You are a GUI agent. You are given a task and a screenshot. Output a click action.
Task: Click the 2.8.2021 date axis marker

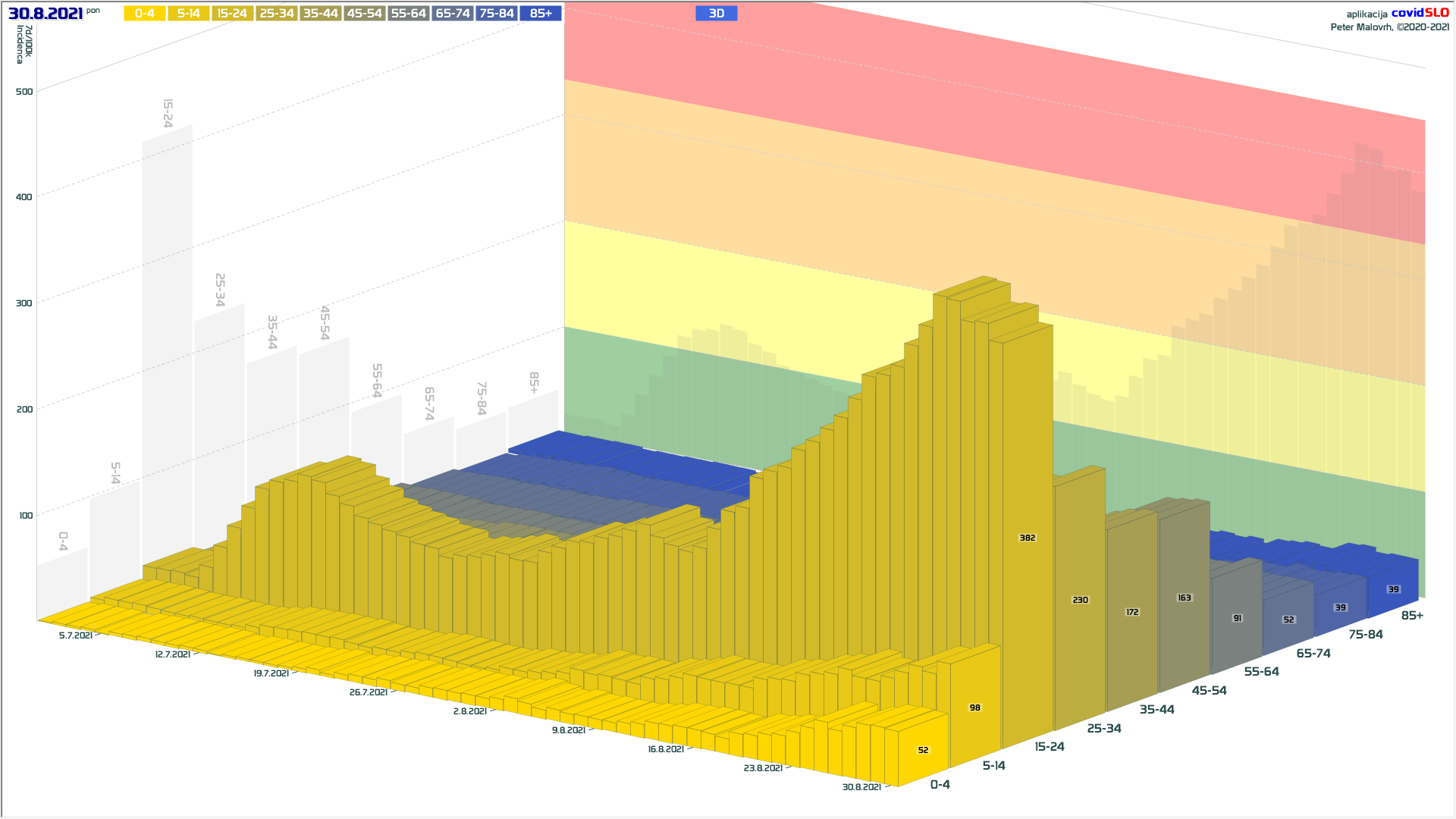coord(470,711)
